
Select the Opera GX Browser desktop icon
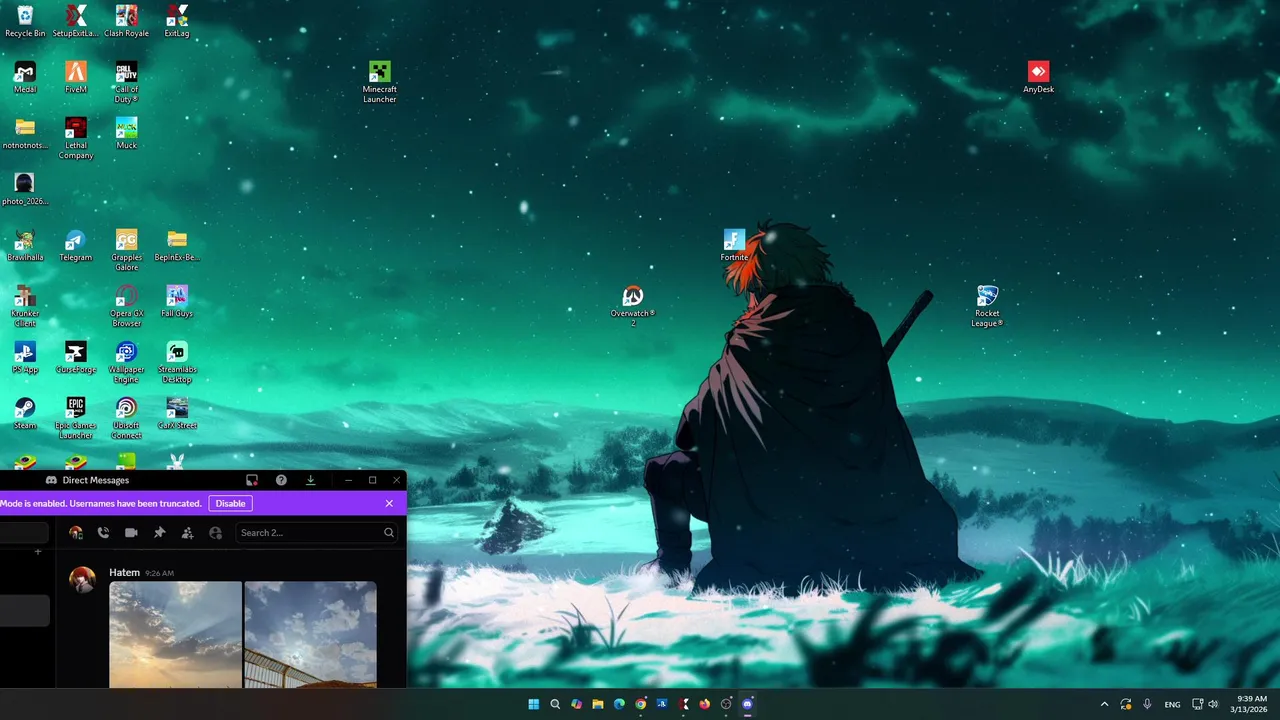[x=126, y=307]
